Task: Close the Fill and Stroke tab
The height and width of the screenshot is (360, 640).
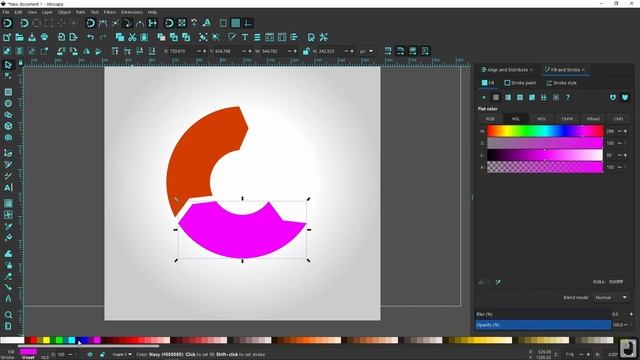Action: [x=583, y=70]
